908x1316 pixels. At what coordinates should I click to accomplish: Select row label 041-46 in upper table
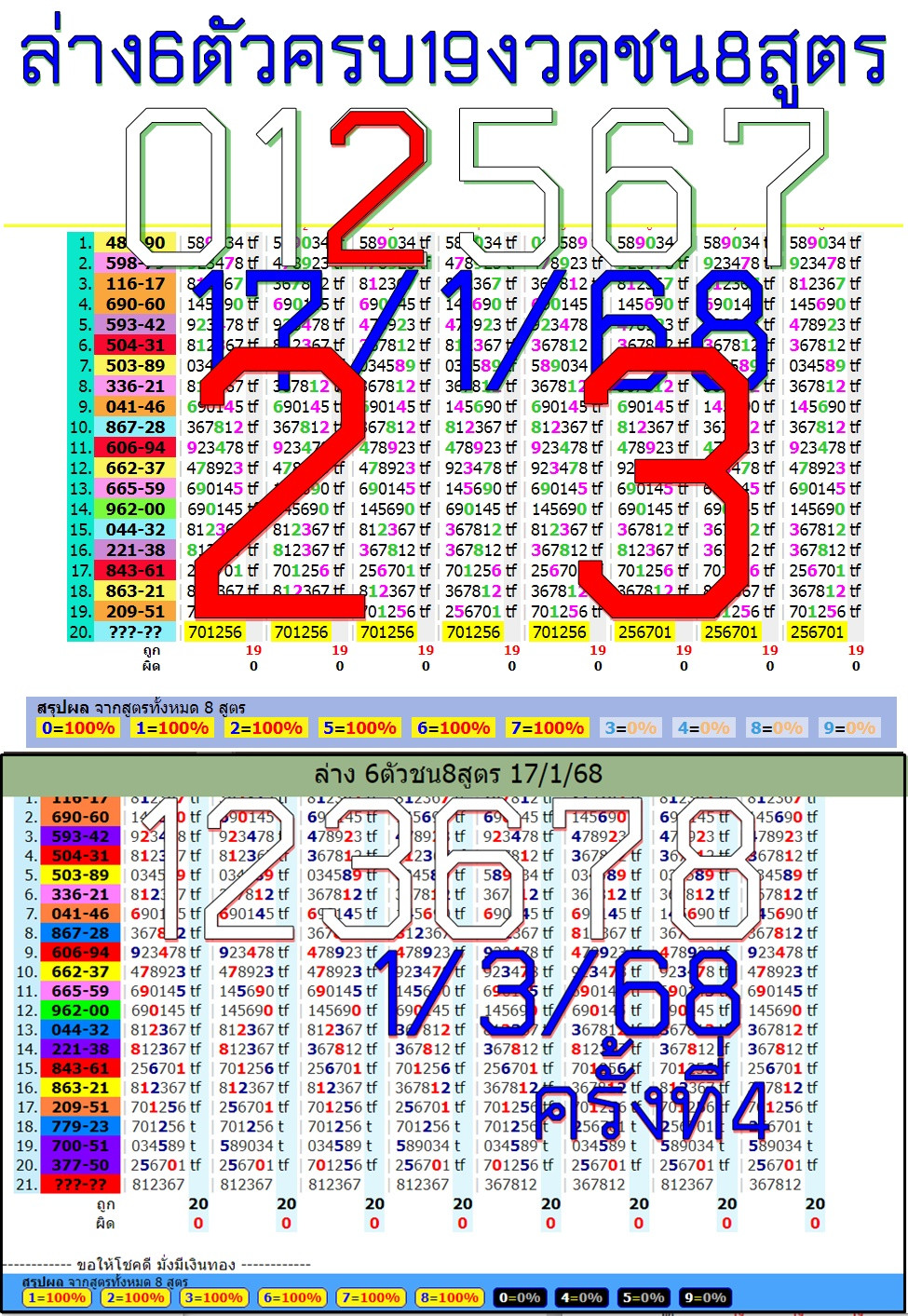tap(135, 406)
